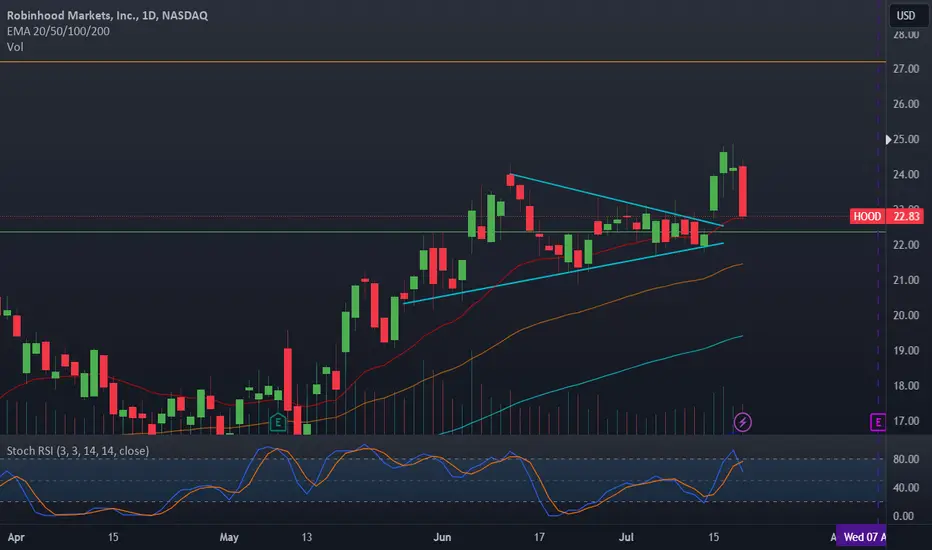Select the Robinhood Markets, Inc. chart title
This screenshot has width=932, height=550.
click(x=107, y=15)
